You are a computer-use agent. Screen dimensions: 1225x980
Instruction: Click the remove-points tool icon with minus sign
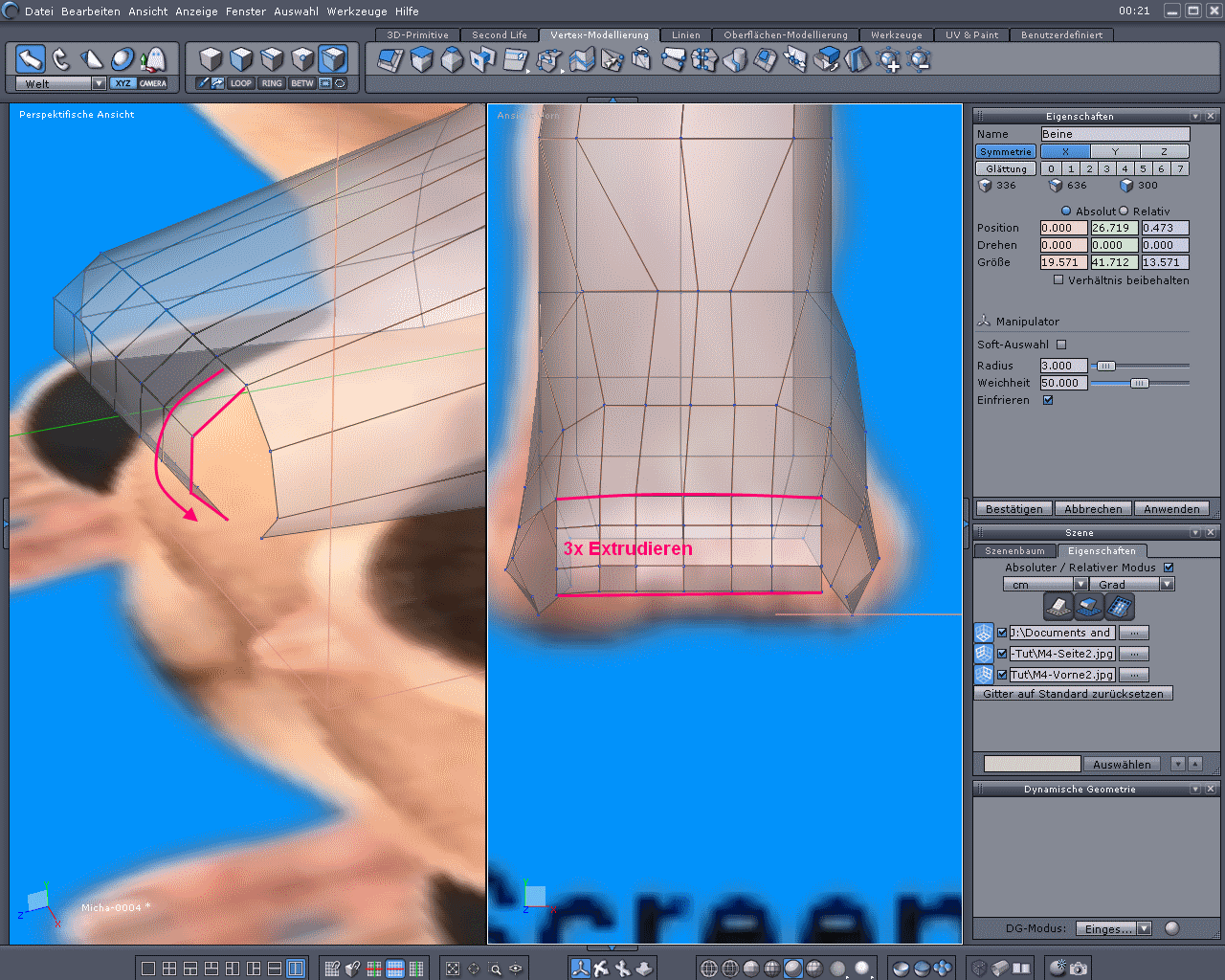(x=919, y=60)
